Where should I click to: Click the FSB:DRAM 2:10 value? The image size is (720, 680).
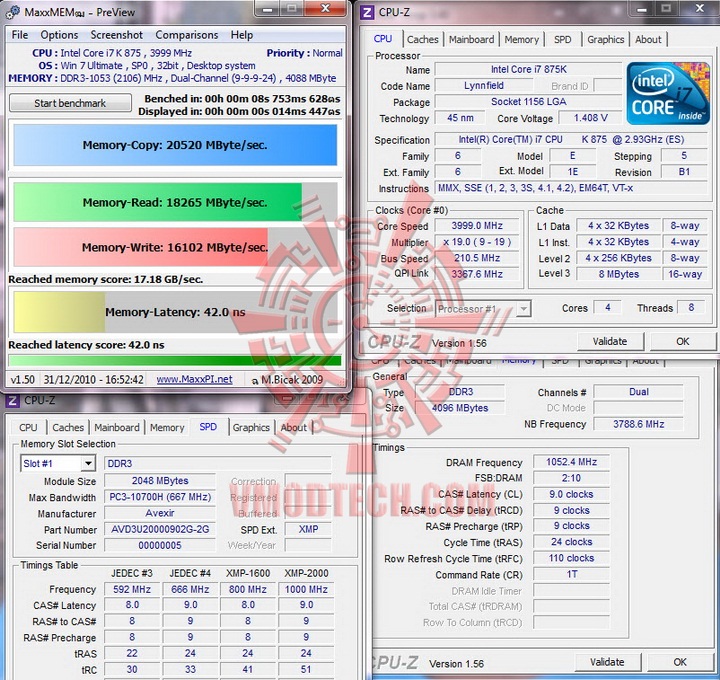tap(571, 478)
